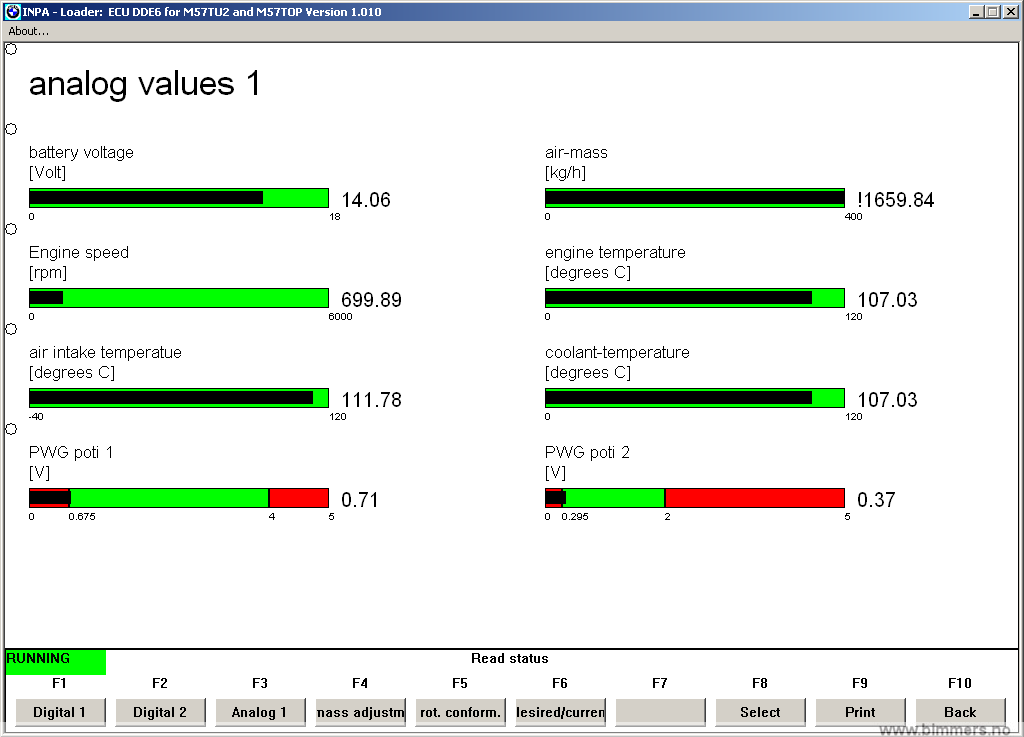Click the rot. conform. button

[460, 712]
